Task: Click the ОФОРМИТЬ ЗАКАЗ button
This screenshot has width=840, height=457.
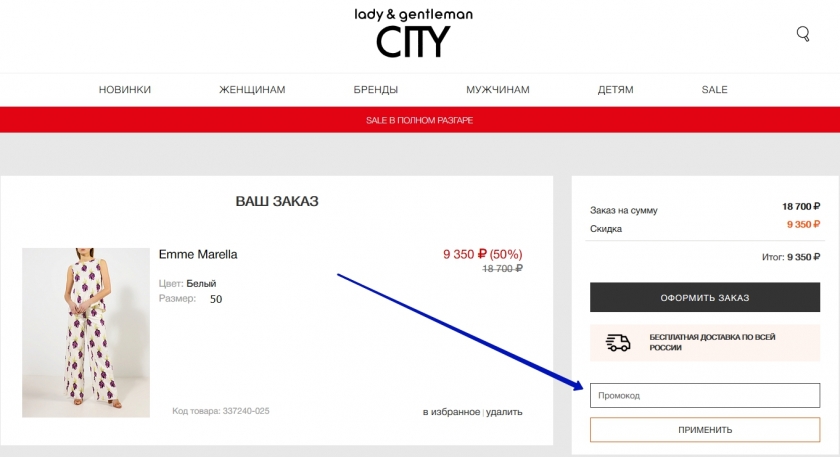Action: click(x=705, y=297)
